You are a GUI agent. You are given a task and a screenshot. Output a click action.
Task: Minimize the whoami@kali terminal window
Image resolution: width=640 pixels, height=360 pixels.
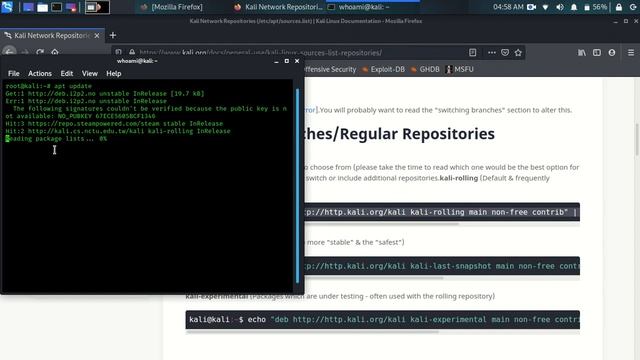276,61
